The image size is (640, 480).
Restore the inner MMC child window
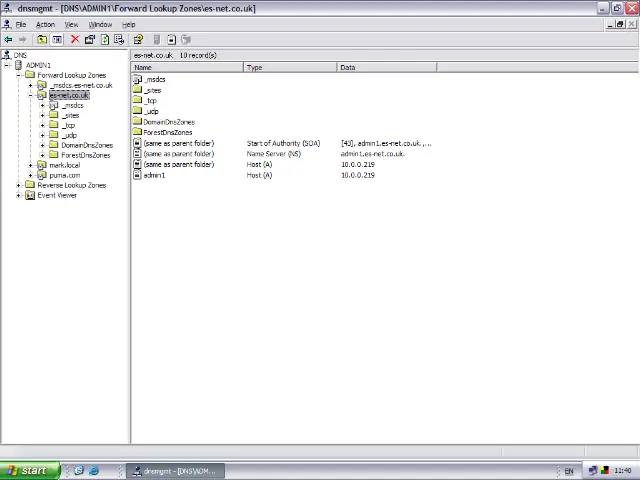tap(620, 24)
